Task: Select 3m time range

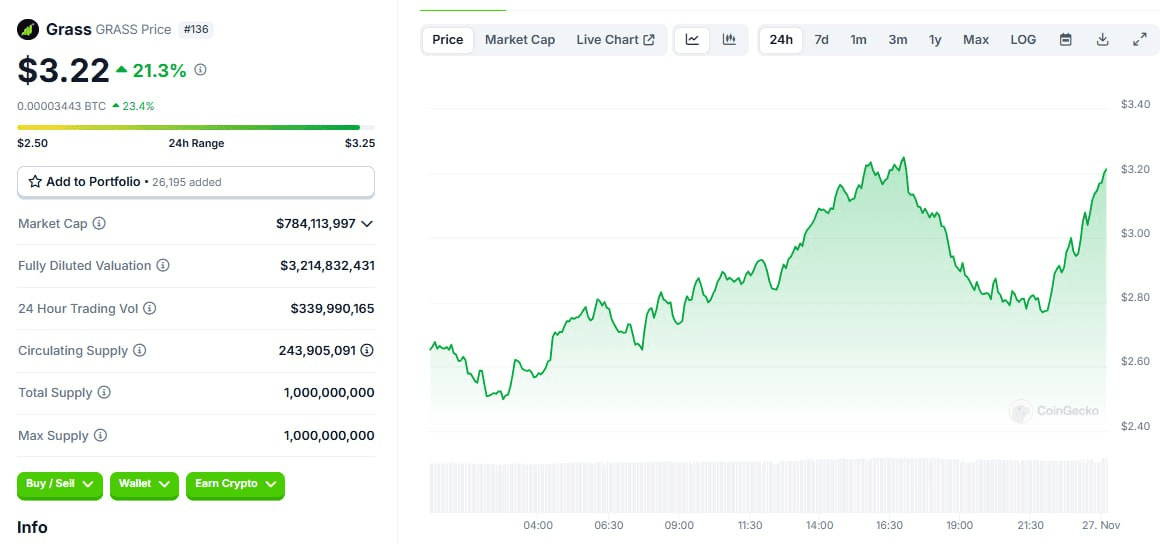Action: click(x=898, y=40)
